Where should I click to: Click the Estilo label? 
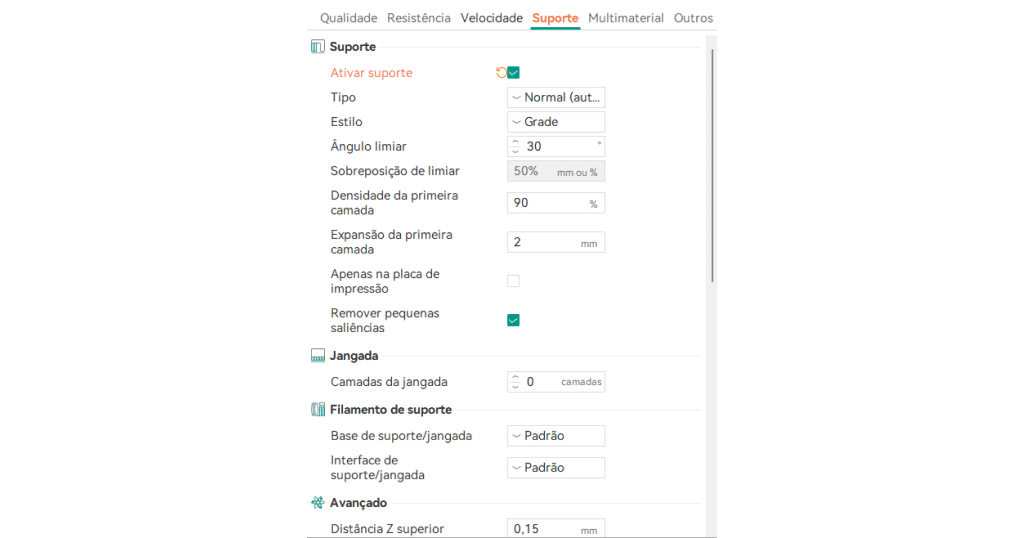pyautogui.click(x=346, y=122)
